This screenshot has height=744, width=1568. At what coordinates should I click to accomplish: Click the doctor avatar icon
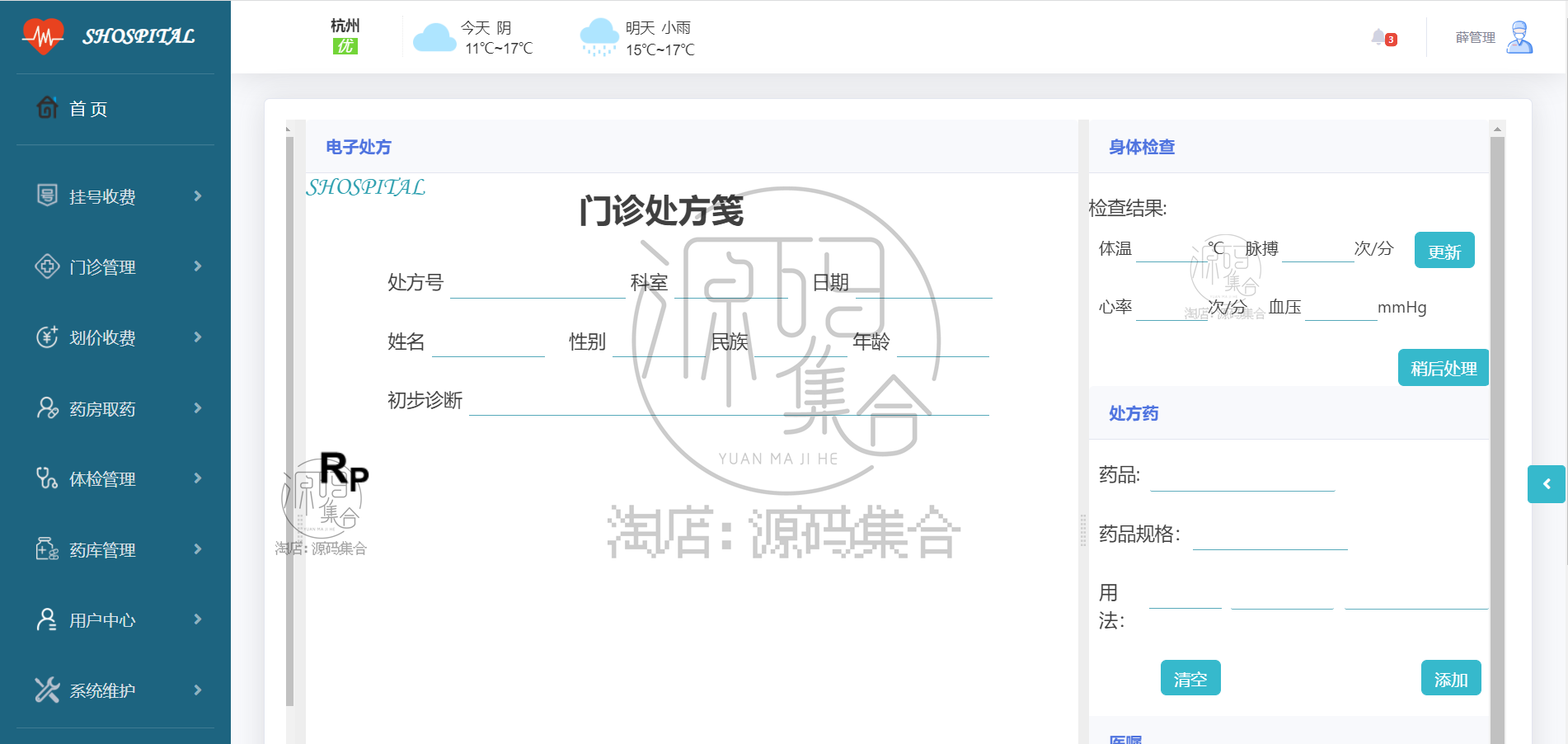(x=1519, y=37)
